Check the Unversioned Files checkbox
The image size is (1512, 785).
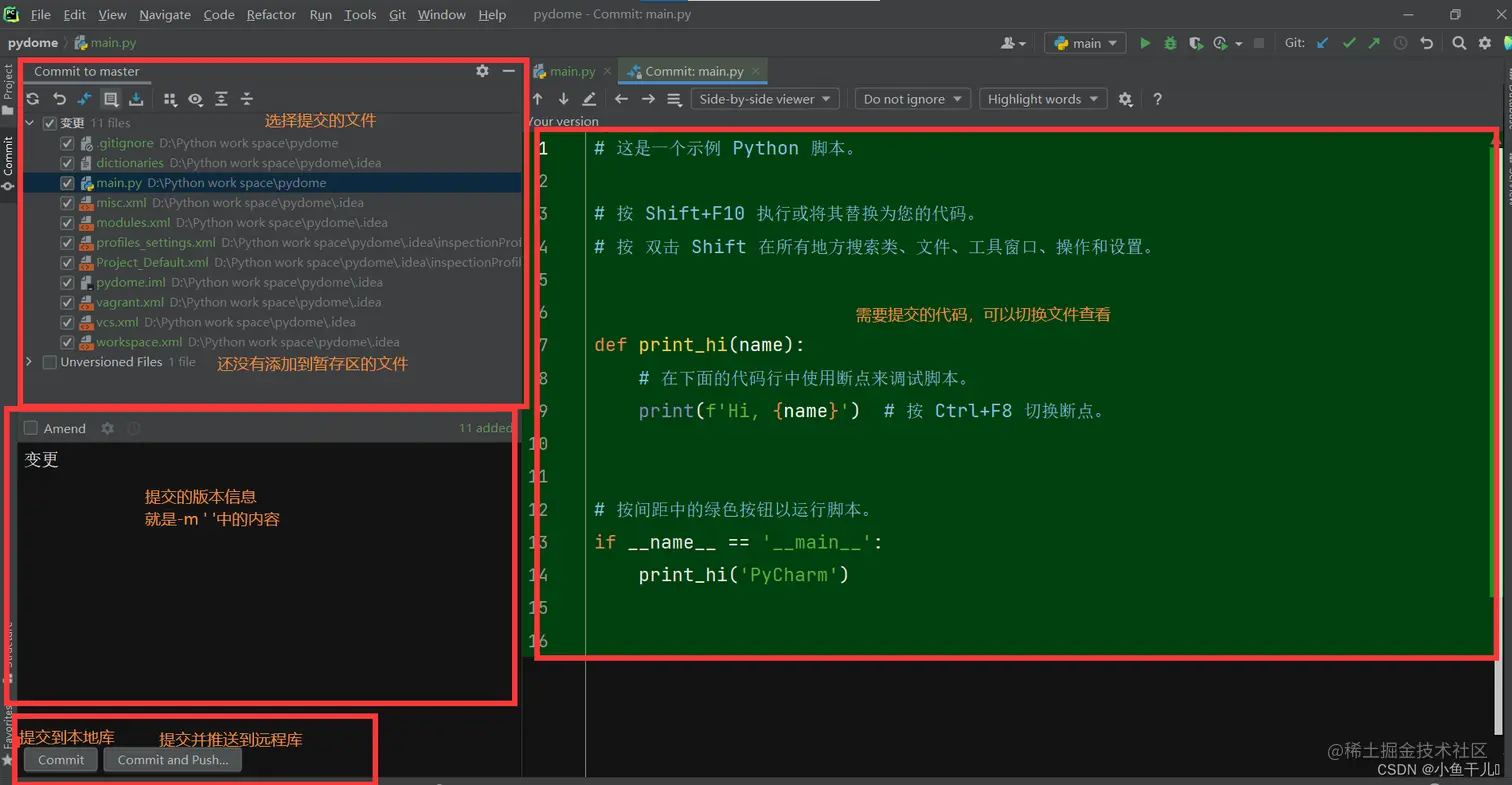50,362
